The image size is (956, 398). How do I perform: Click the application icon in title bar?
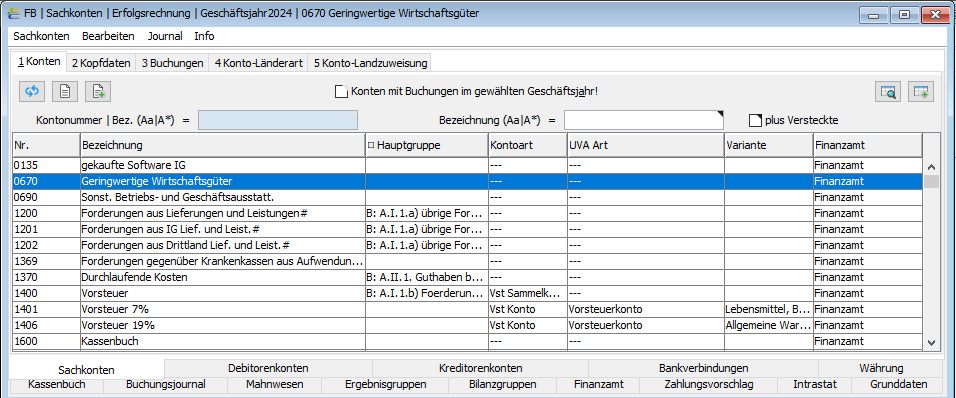point(12,13)
